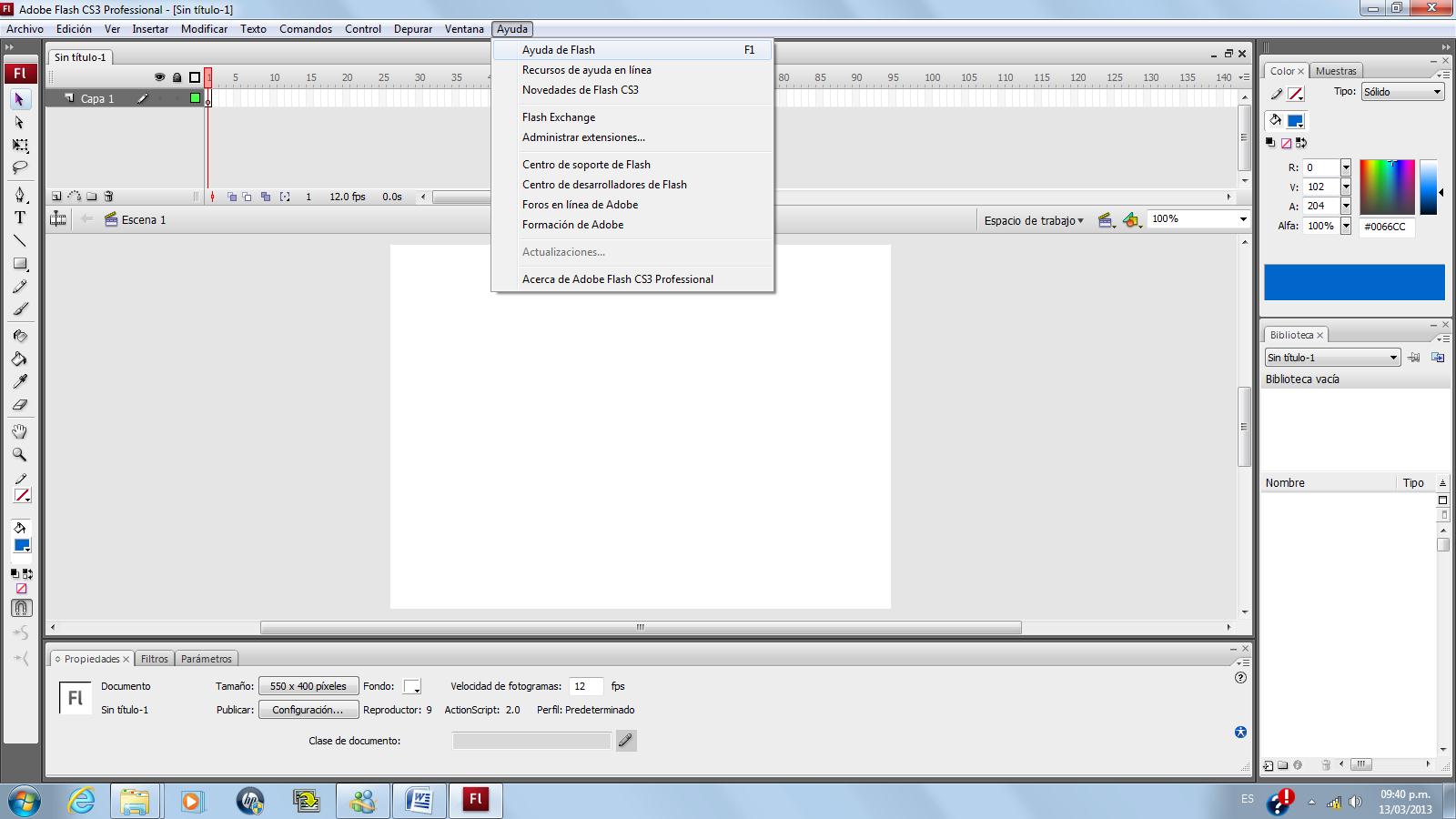The image size is (1456, 819).
Task: Open the zoom percentage dropdown
Action: [1240, 218]
